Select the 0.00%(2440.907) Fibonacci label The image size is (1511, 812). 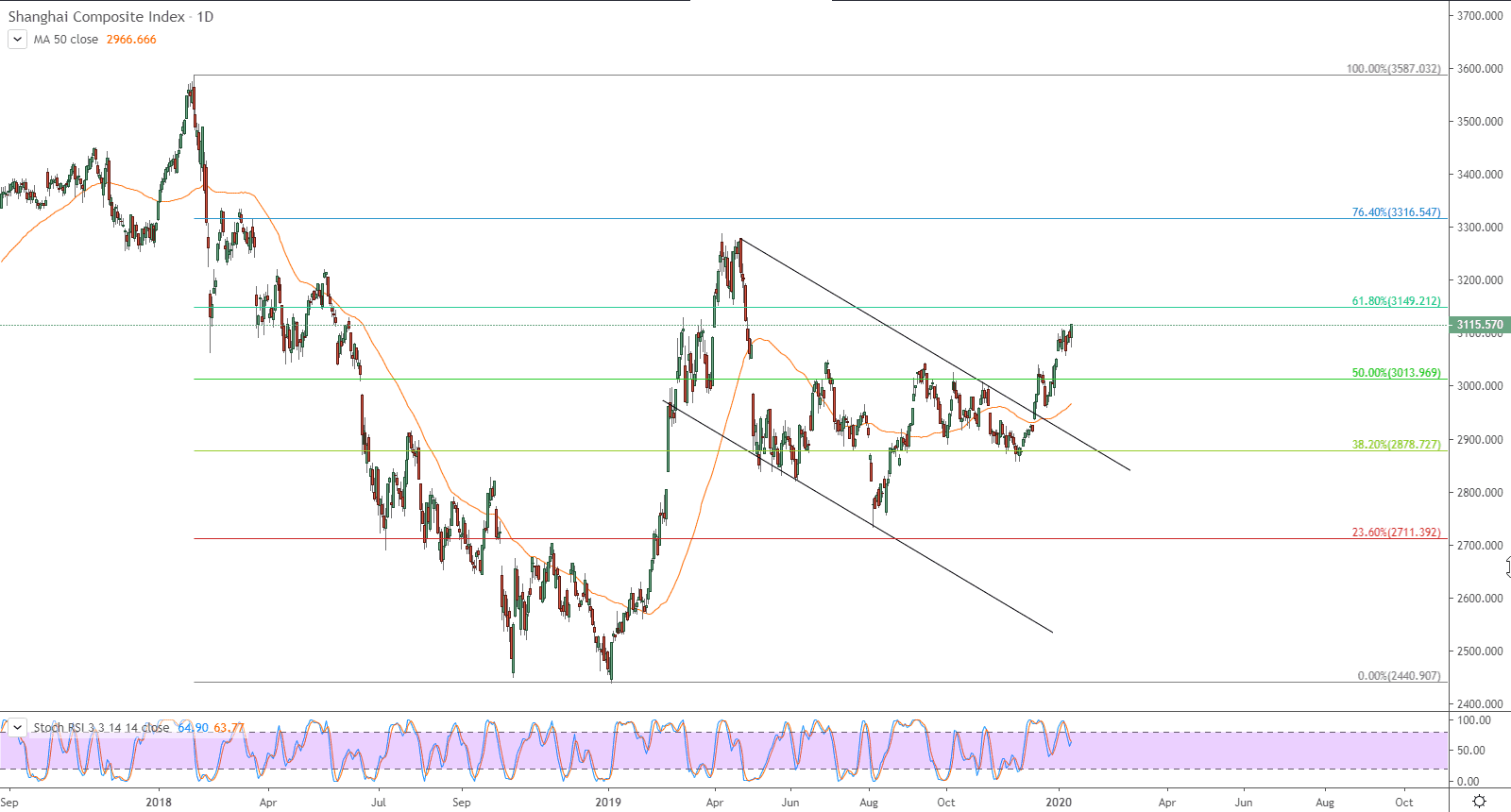click(1400, 676)
